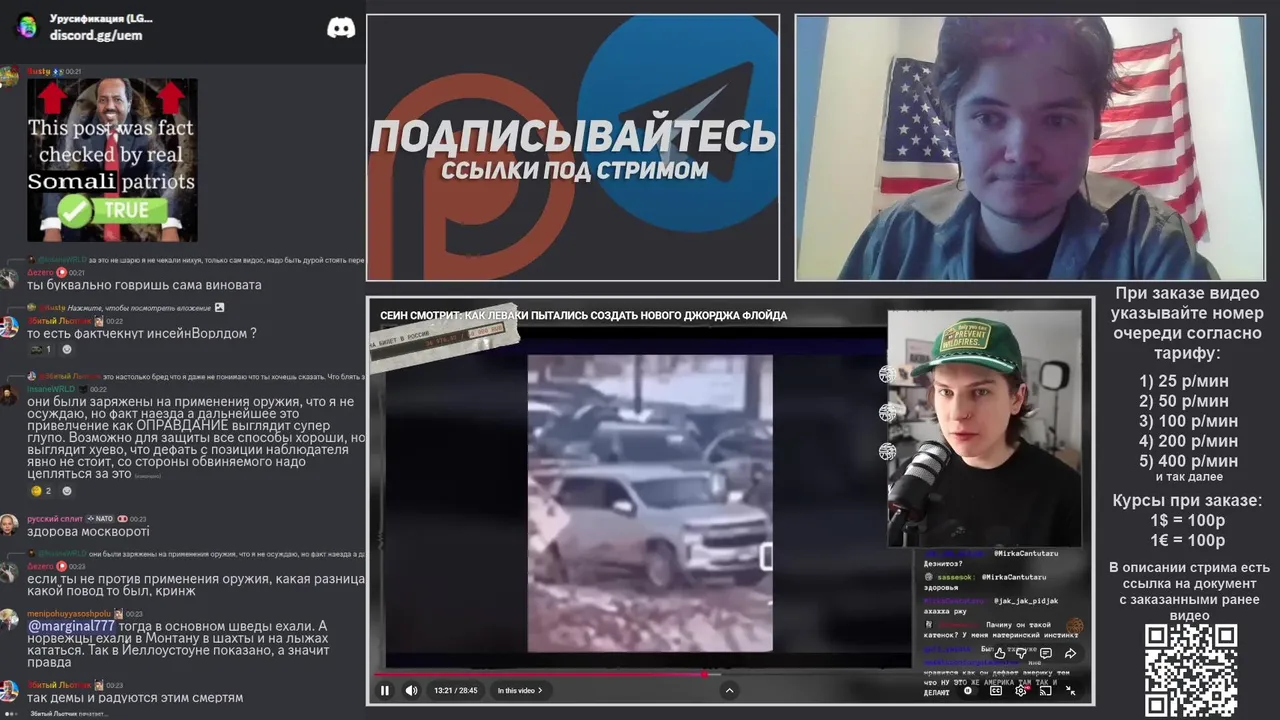Mute the video with the speaker icon
Viewport: 1280px width, 720px height.
tap(411, 690)
